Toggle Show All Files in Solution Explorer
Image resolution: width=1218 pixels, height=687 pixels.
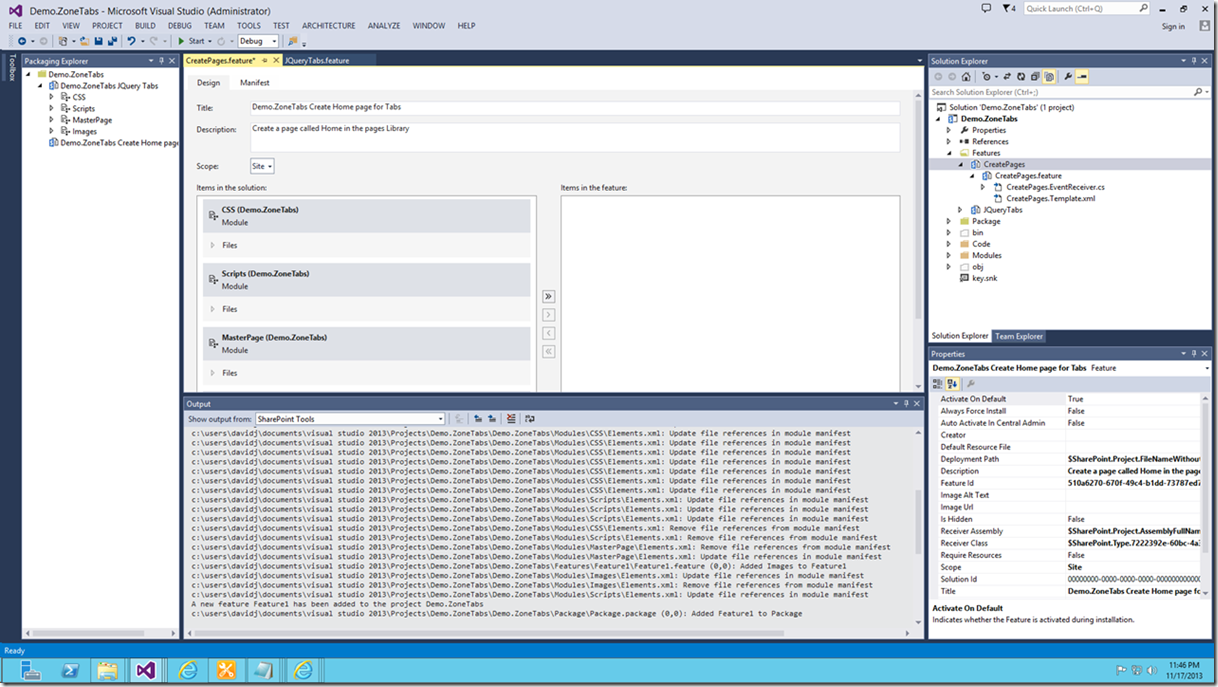[1048, 76]
